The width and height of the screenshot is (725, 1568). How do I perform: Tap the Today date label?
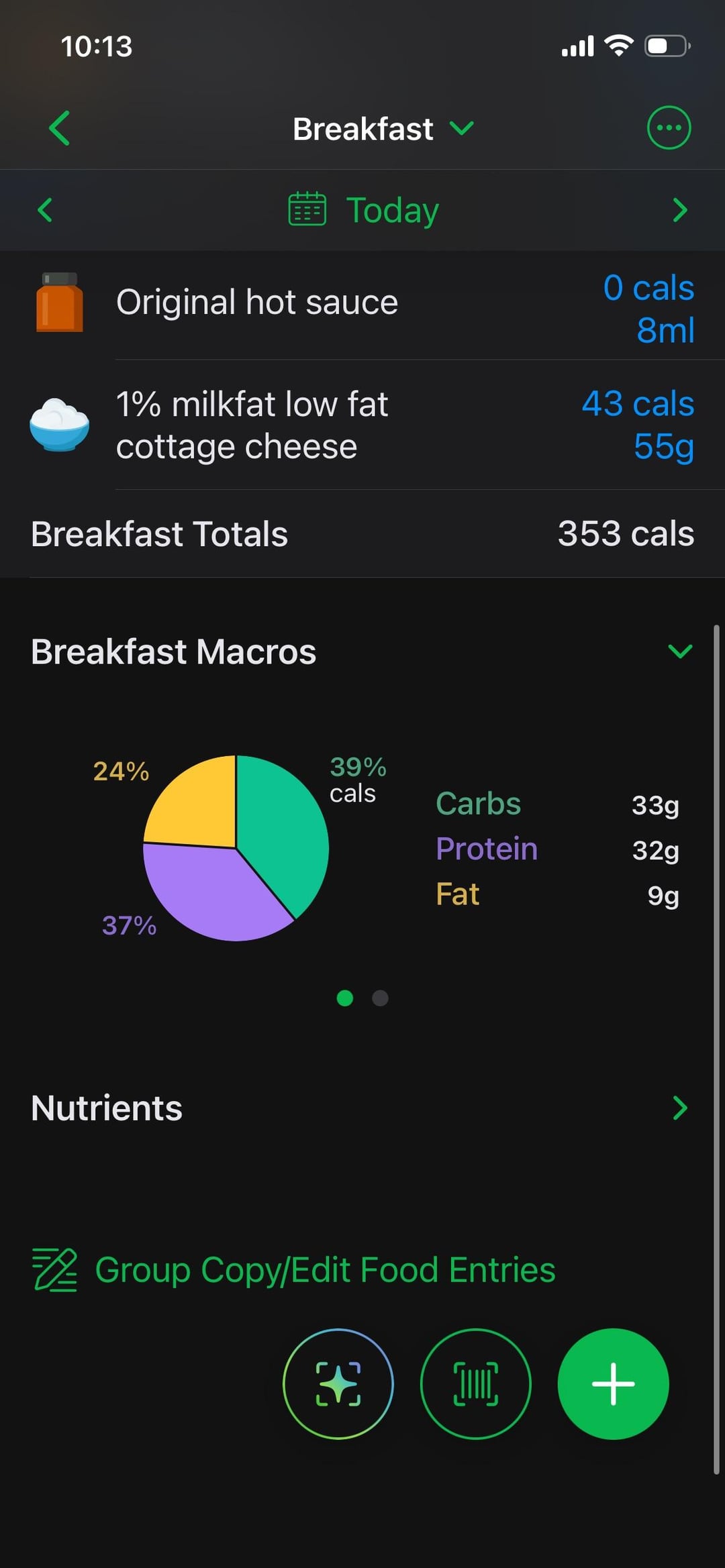pos(392,210)
